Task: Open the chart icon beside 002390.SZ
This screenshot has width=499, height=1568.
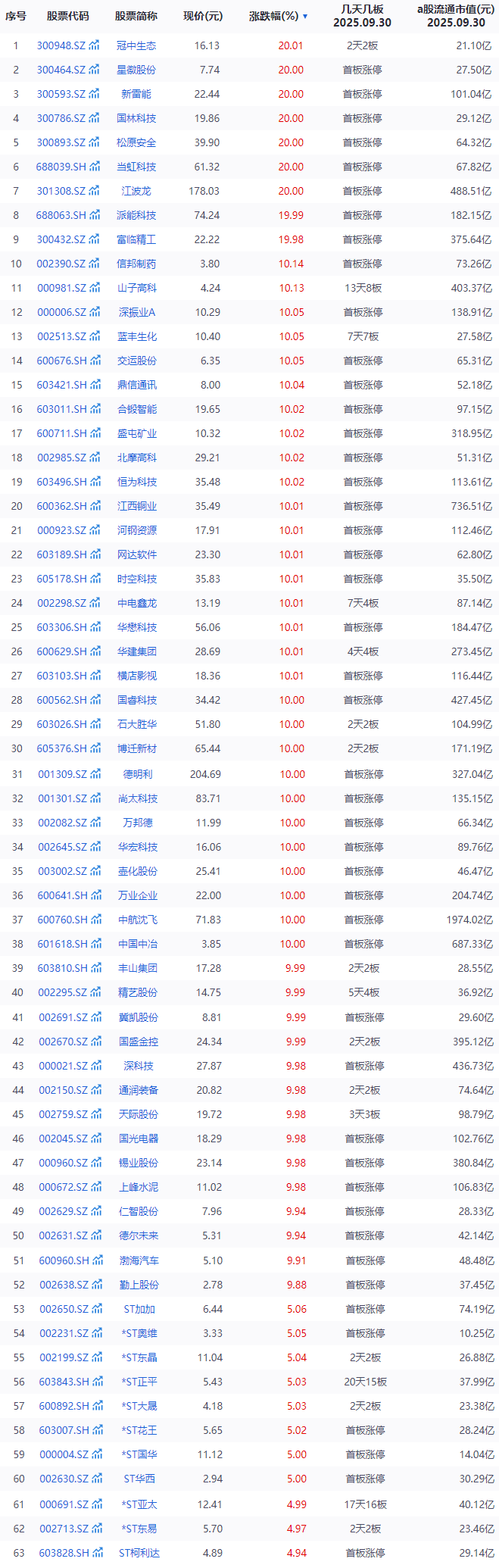Action: pyautogui.click(x=94, y=264)
